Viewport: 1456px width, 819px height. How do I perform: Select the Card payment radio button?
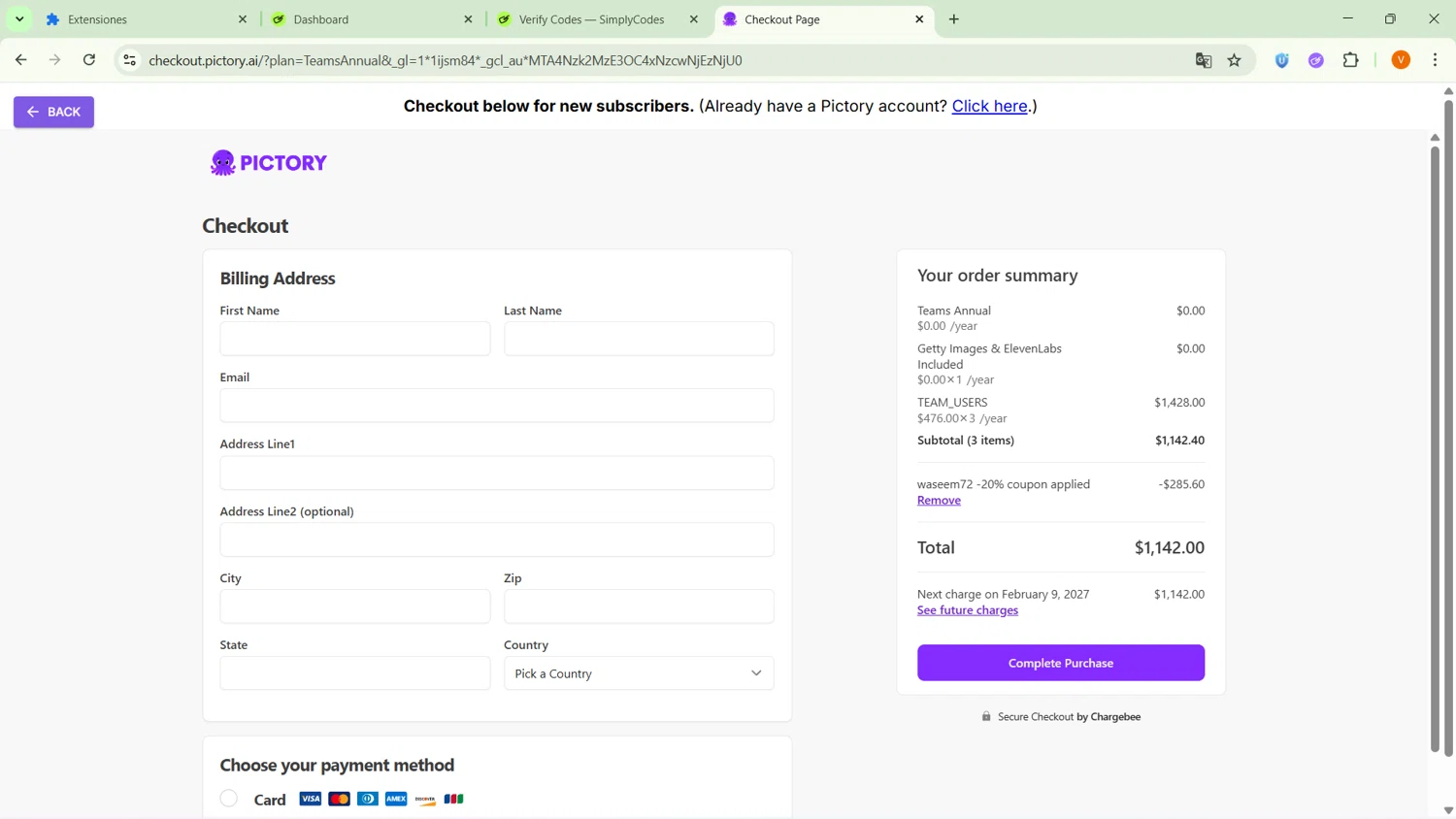coord(229,799)
